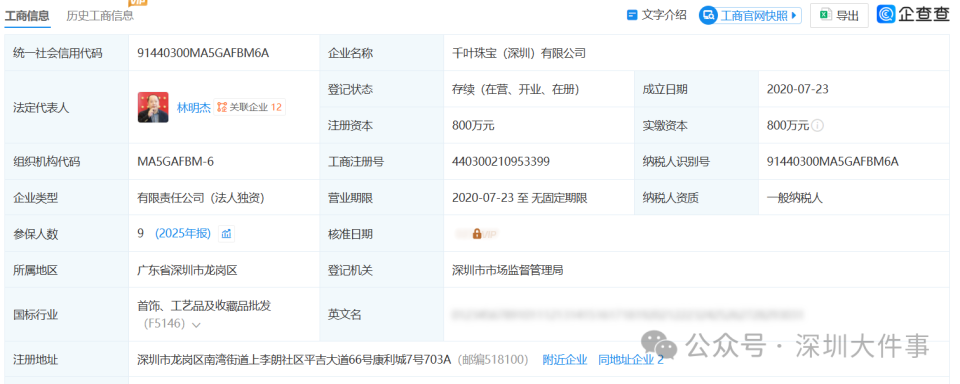Screen dimensions: 960x384
Task: Click the trend chart icon next to 2025年报
Action: pos(227,233)
